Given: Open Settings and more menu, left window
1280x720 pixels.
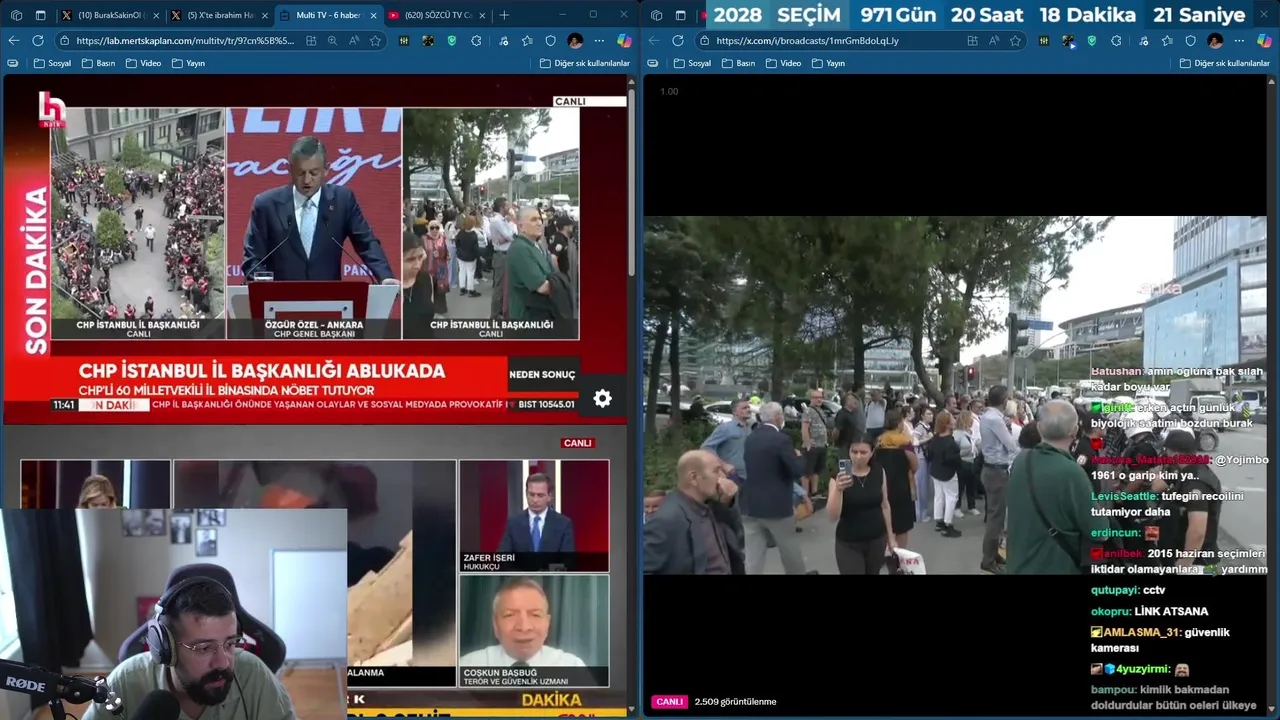Looking at the screenshot, I should click(599, 41).
